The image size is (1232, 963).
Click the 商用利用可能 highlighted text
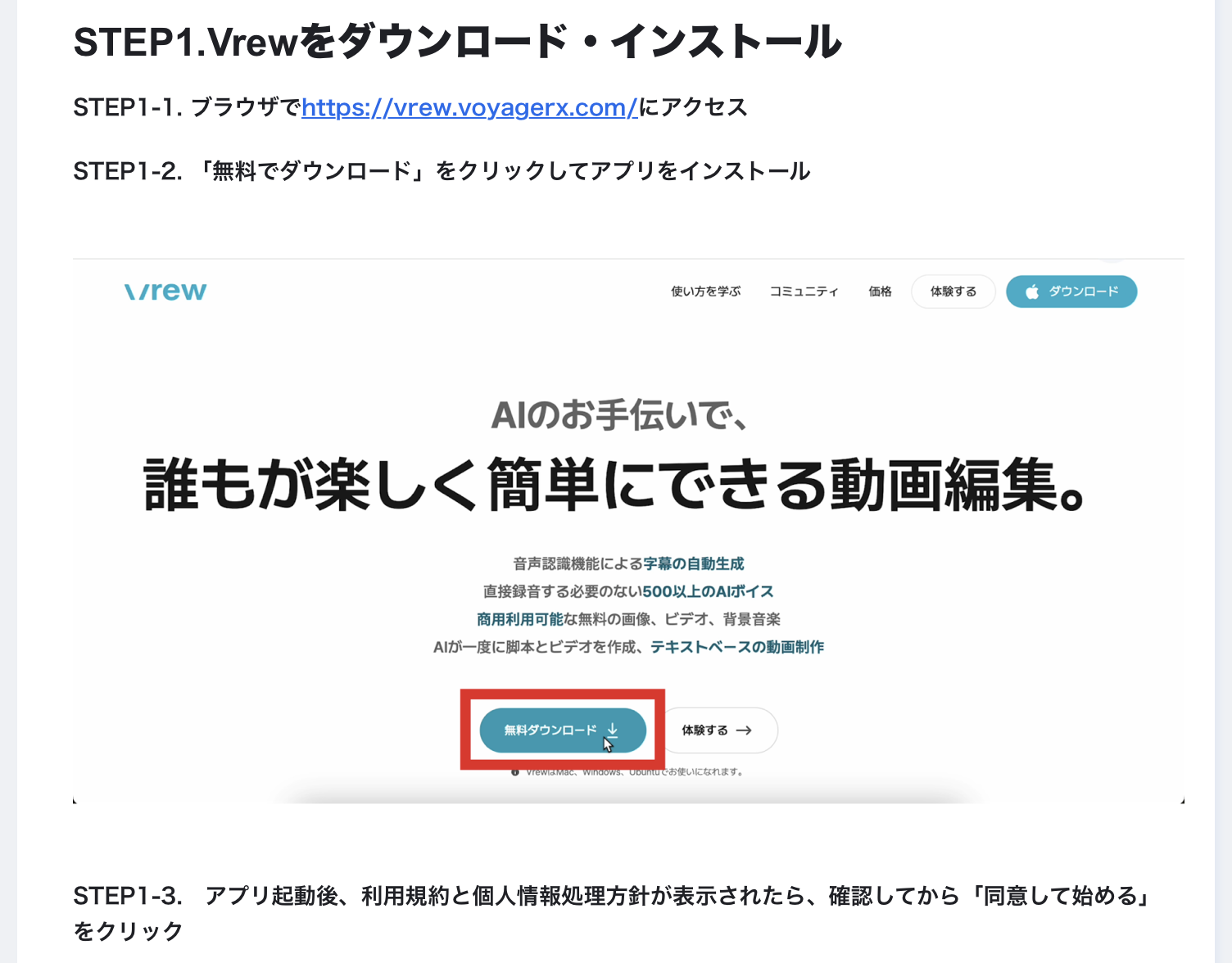coord(520,619)
